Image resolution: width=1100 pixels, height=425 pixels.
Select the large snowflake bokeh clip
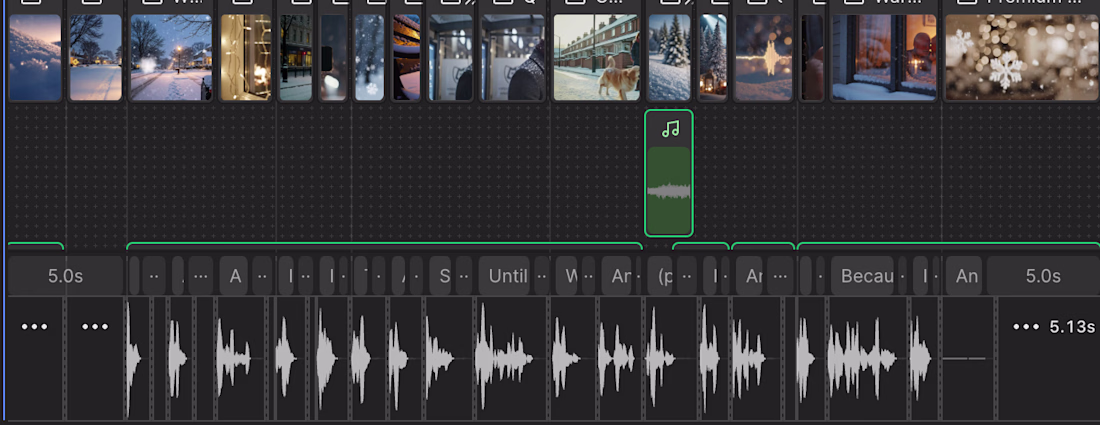(x=1021, y=58)
